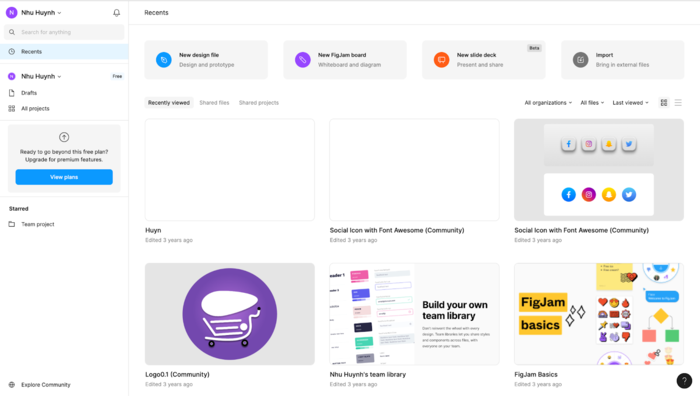The image size is (700, 396).
Task: Select the Shared projects tab
Action: pos(259,103)
